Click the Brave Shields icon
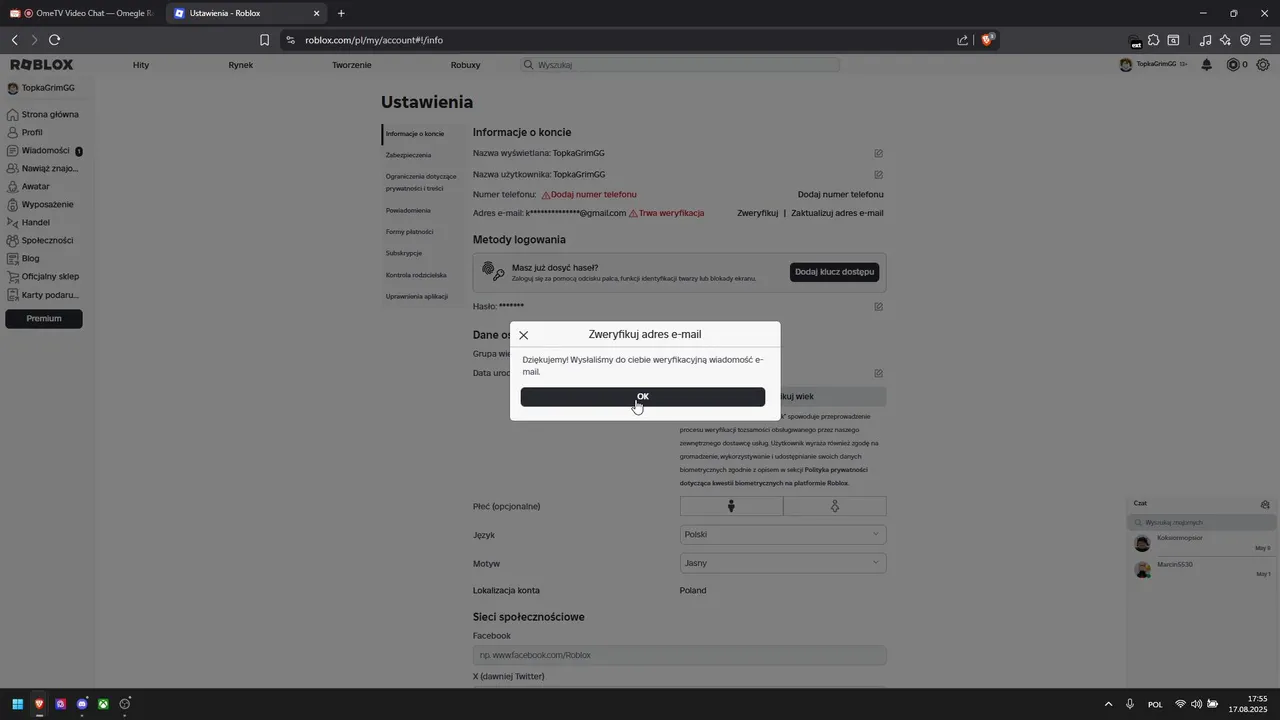1280x720 pixels. click(988, 40)
